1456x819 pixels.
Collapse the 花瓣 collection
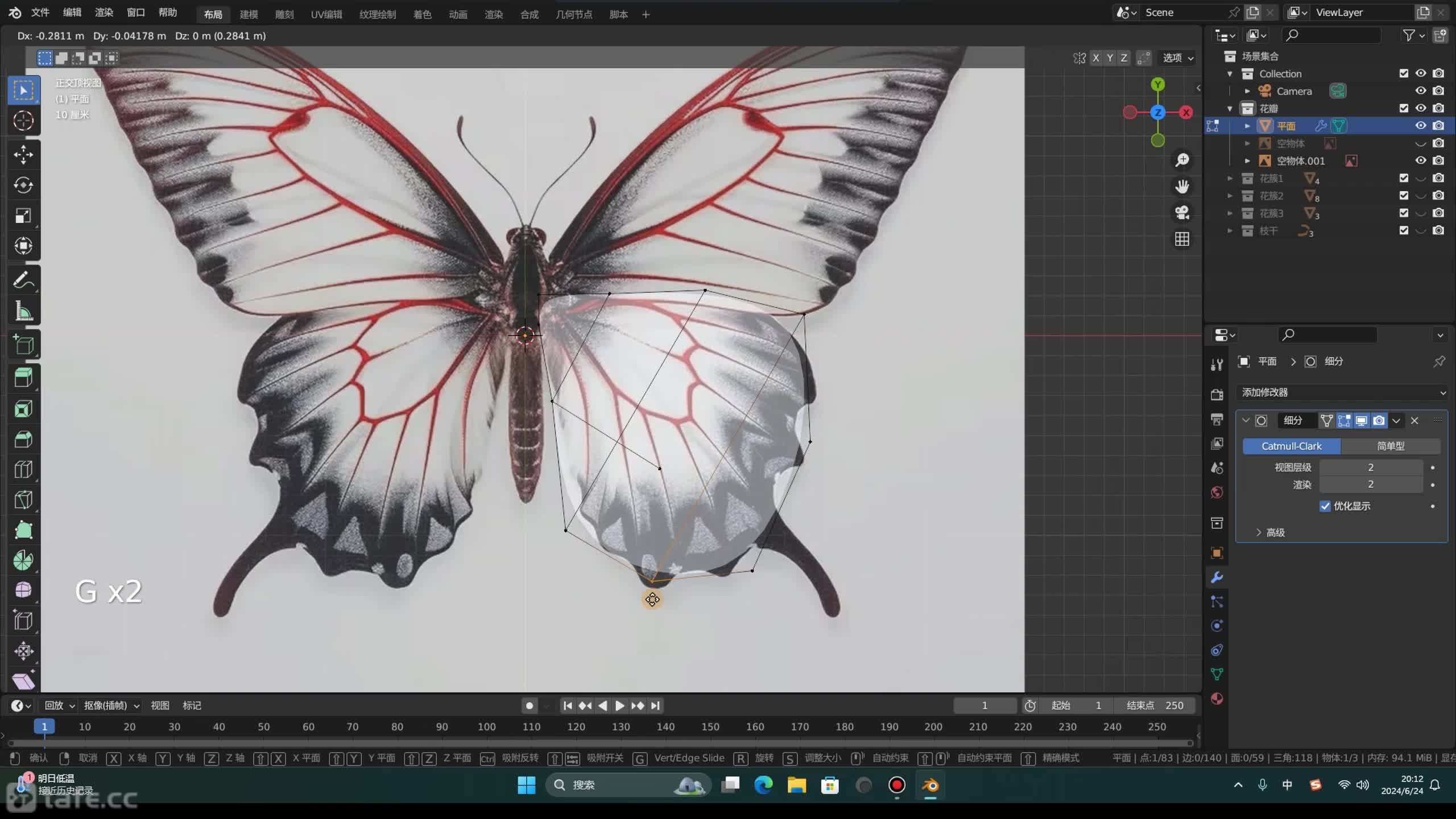pyautogui.click(x=1230, y=108)
